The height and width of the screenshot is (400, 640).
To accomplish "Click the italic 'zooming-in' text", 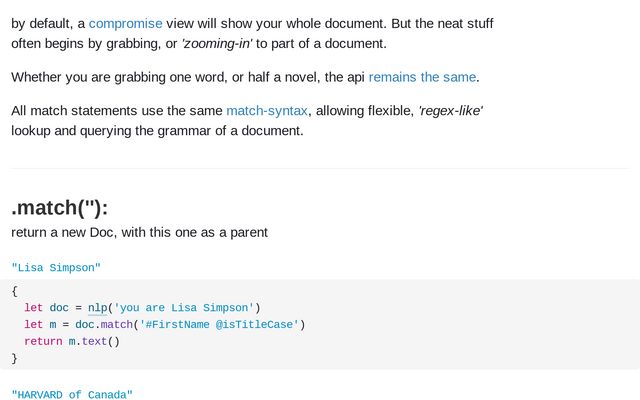I will [x=217, y=43].
